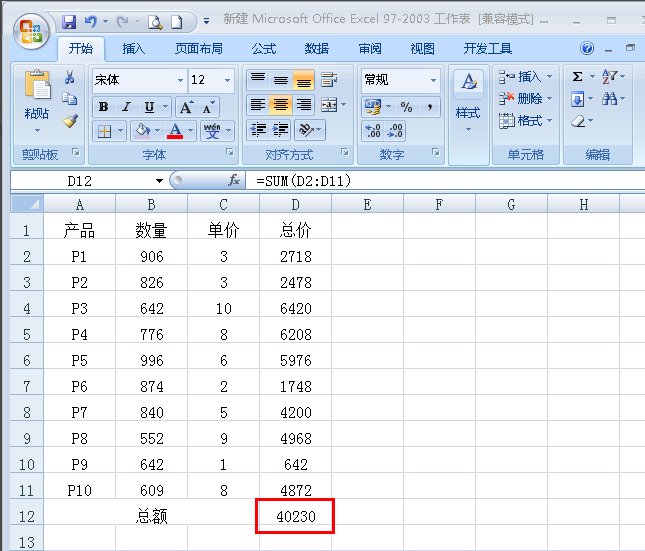Image resolution: width=645 pixels, height=551 pixels.
Task: Apply percent style
Action: (406, 107)
